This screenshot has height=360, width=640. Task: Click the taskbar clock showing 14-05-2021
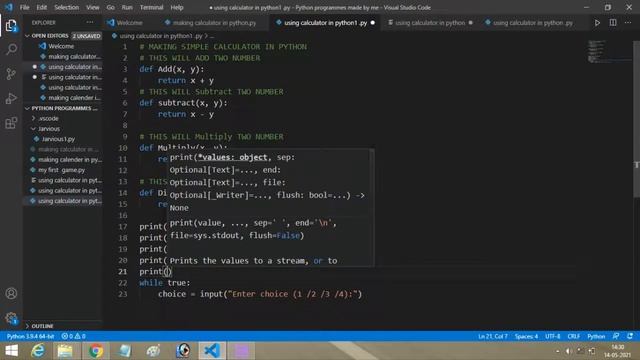click(x=617, y=351)
